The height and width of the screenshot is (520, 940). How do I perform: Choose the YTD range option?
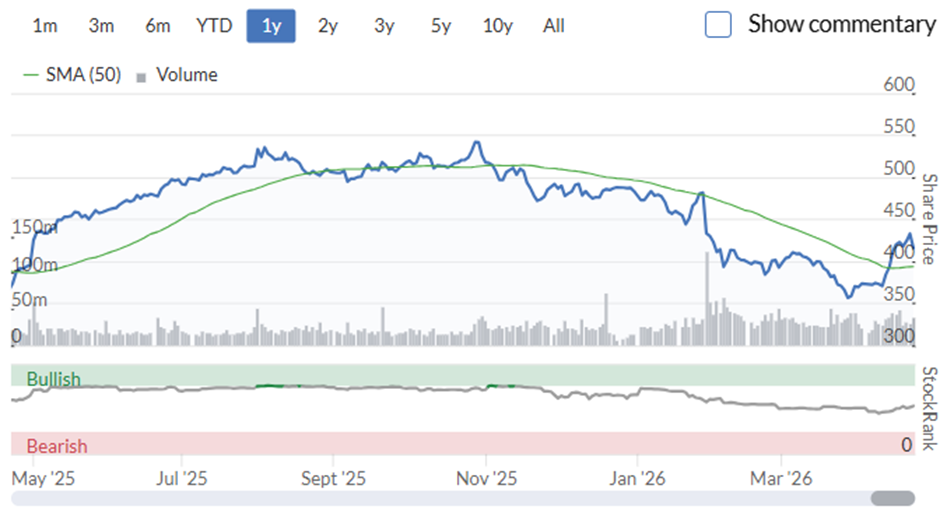click(x=214, y=26)
